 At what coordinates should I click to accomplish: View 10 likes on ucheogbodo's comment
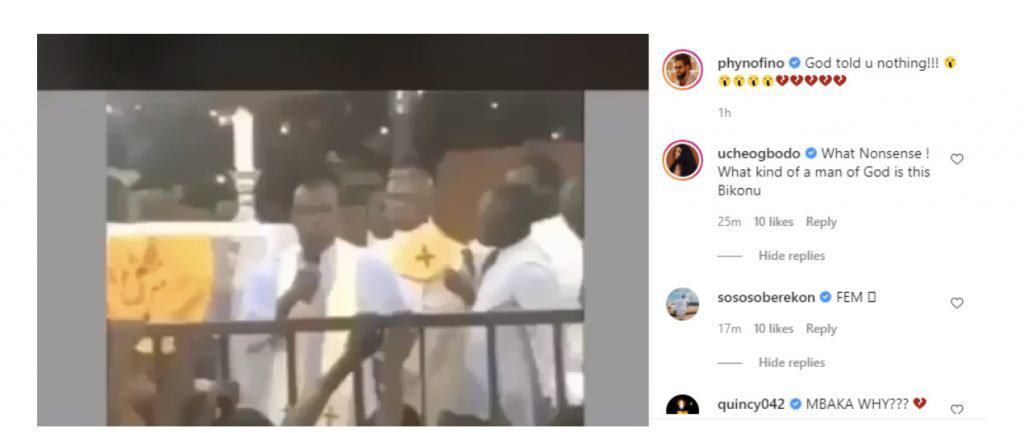pyautogui.click(x=773, y=222)
